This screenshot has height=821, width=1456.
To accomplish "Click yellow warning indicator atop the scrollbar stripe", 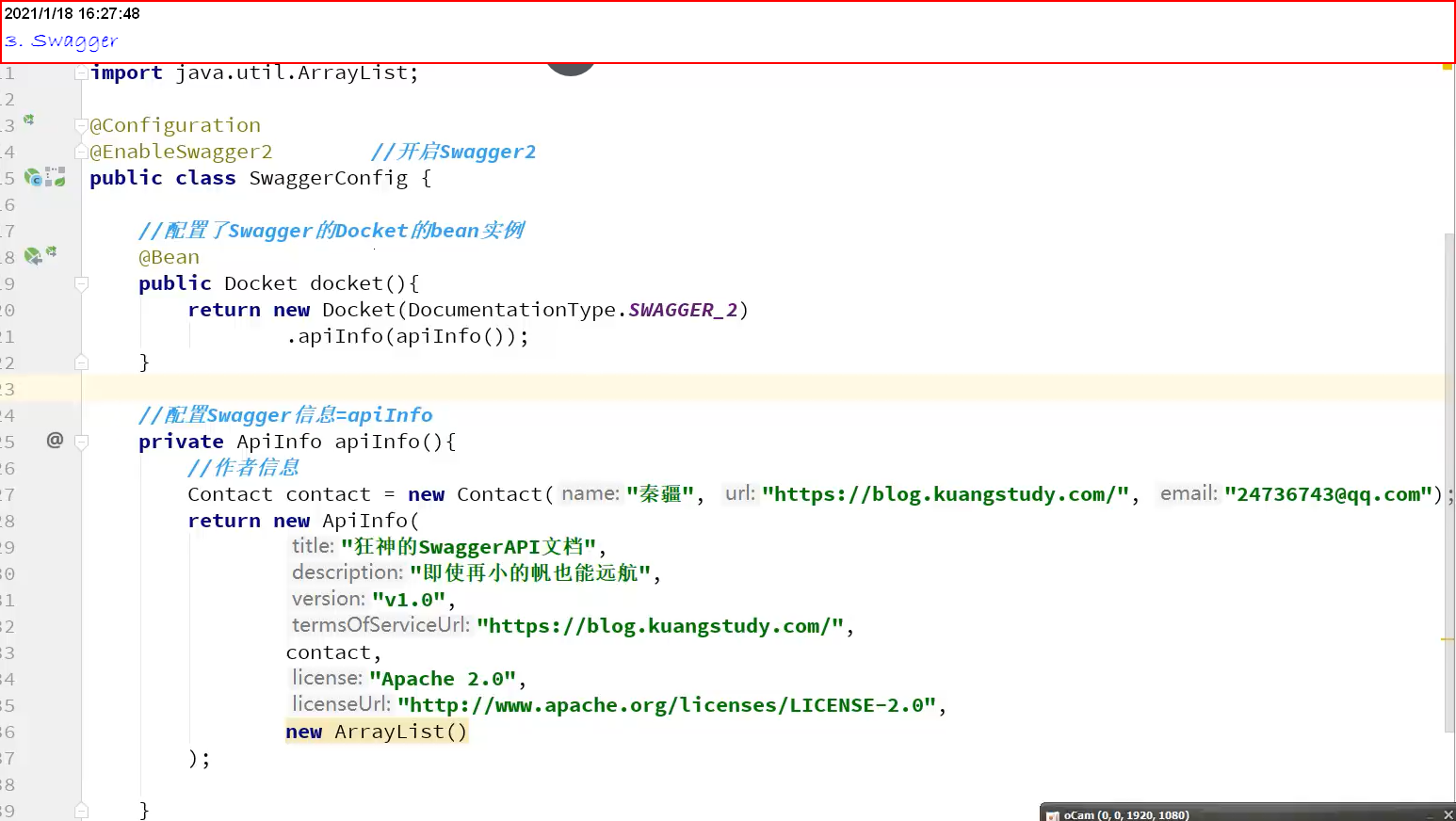I will [1447, 67].
